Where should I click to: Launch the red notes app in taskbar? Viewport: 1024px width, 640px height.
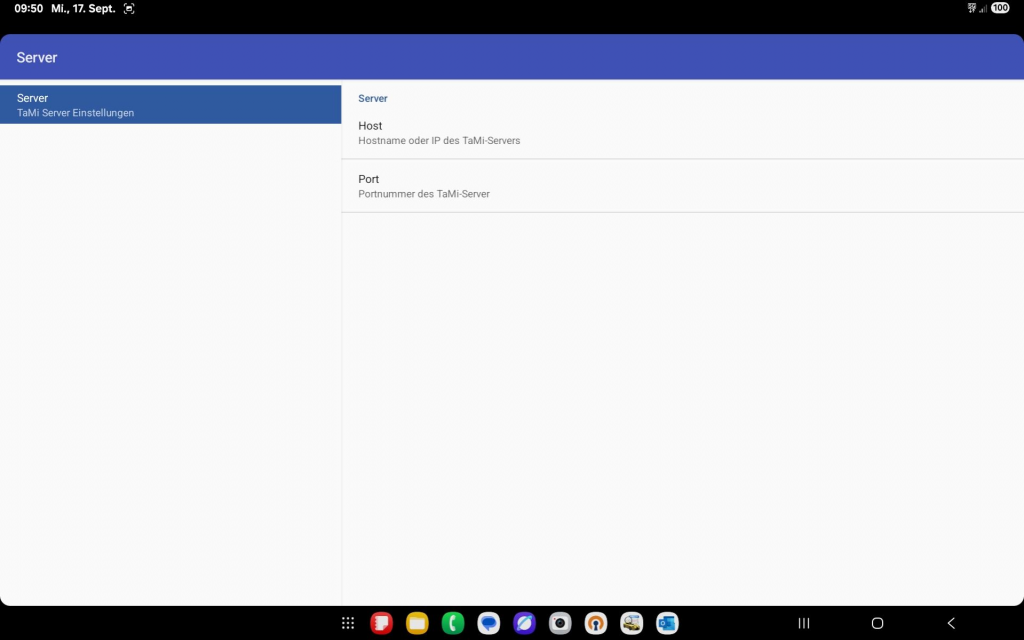pyautogui.click(x=381, y=623)
